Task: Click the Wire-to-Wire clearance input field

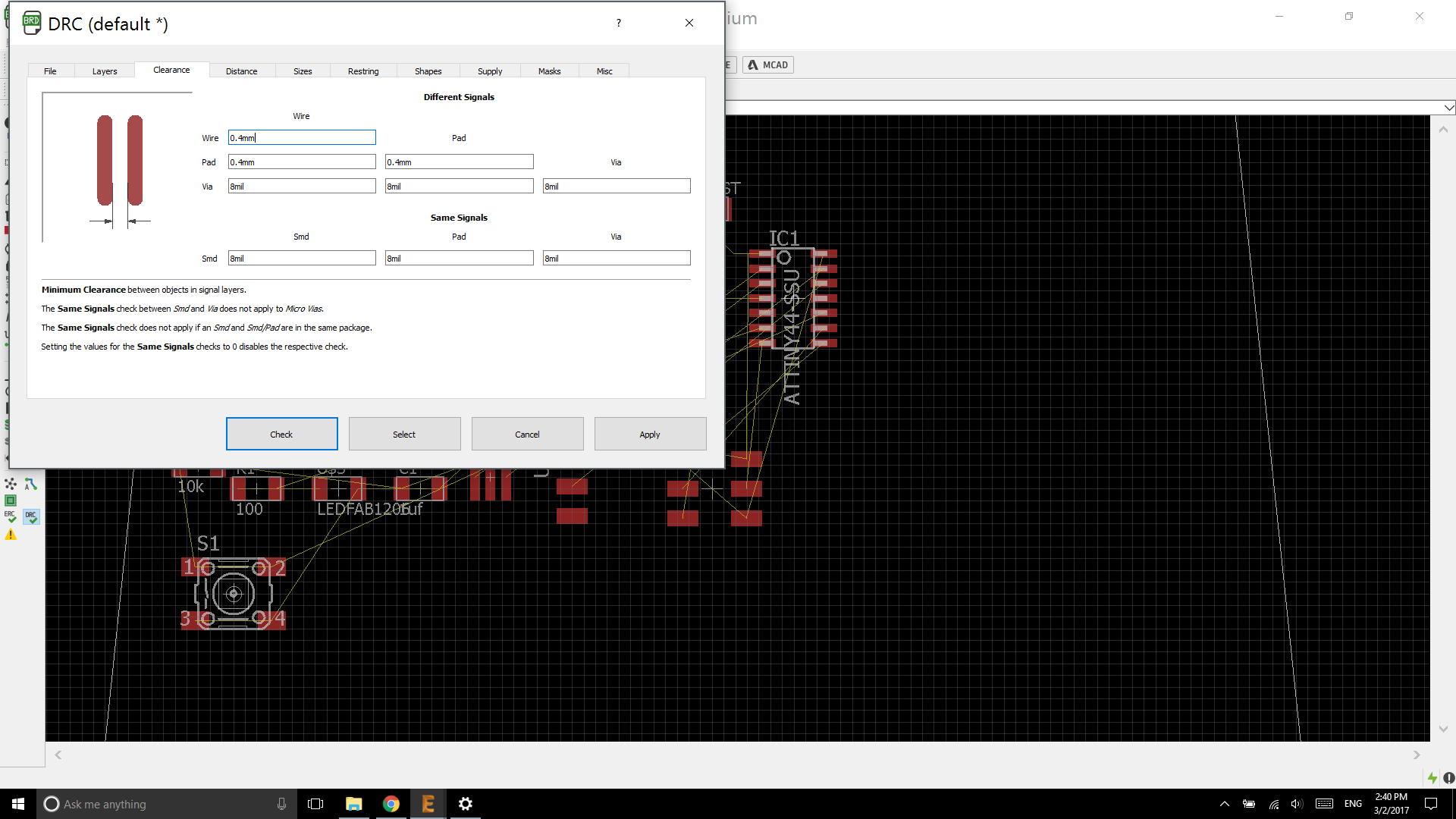Action: (301, 138)
